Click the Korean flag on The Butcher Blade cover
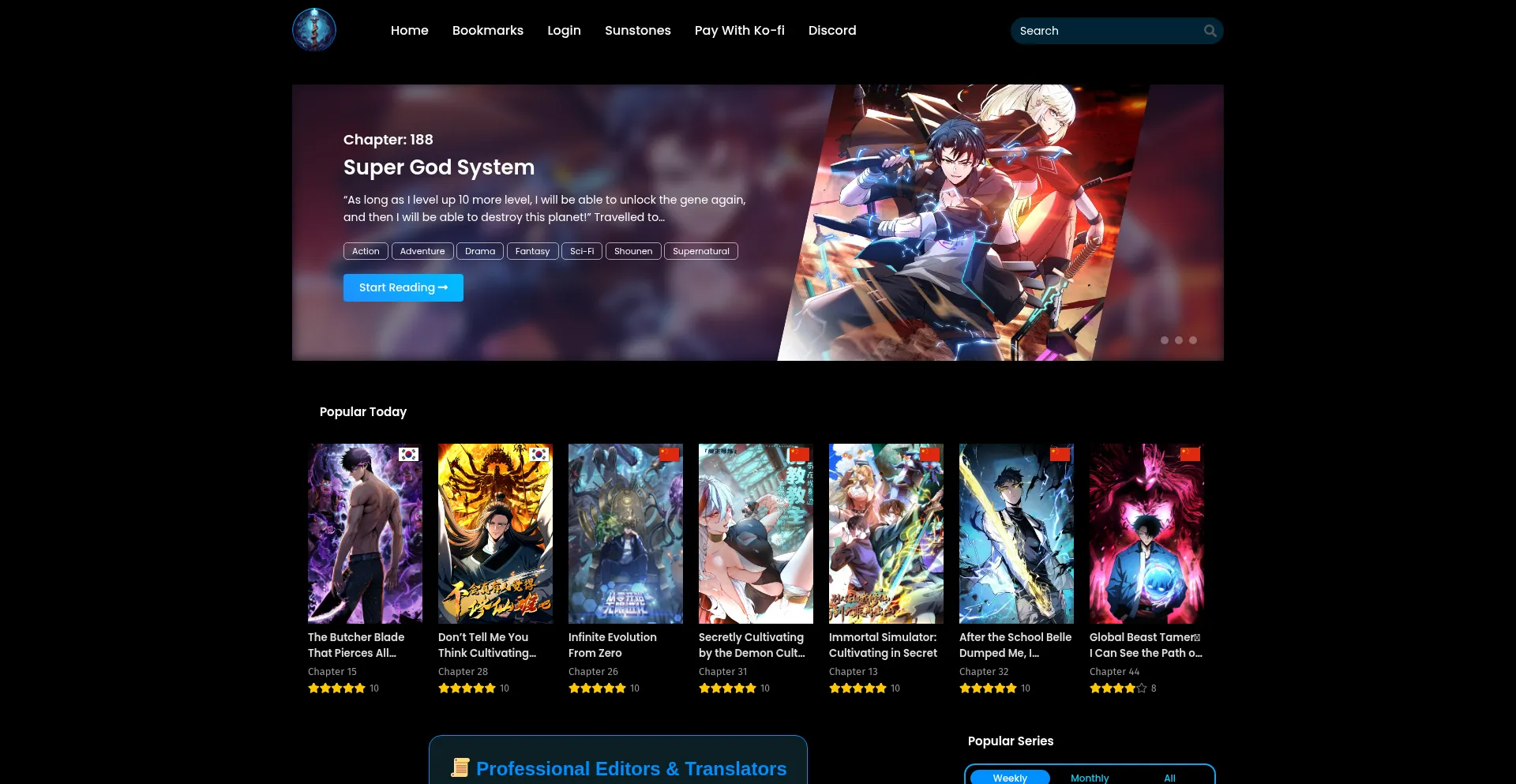This screenshot has height=784, width=1516. 408,455
